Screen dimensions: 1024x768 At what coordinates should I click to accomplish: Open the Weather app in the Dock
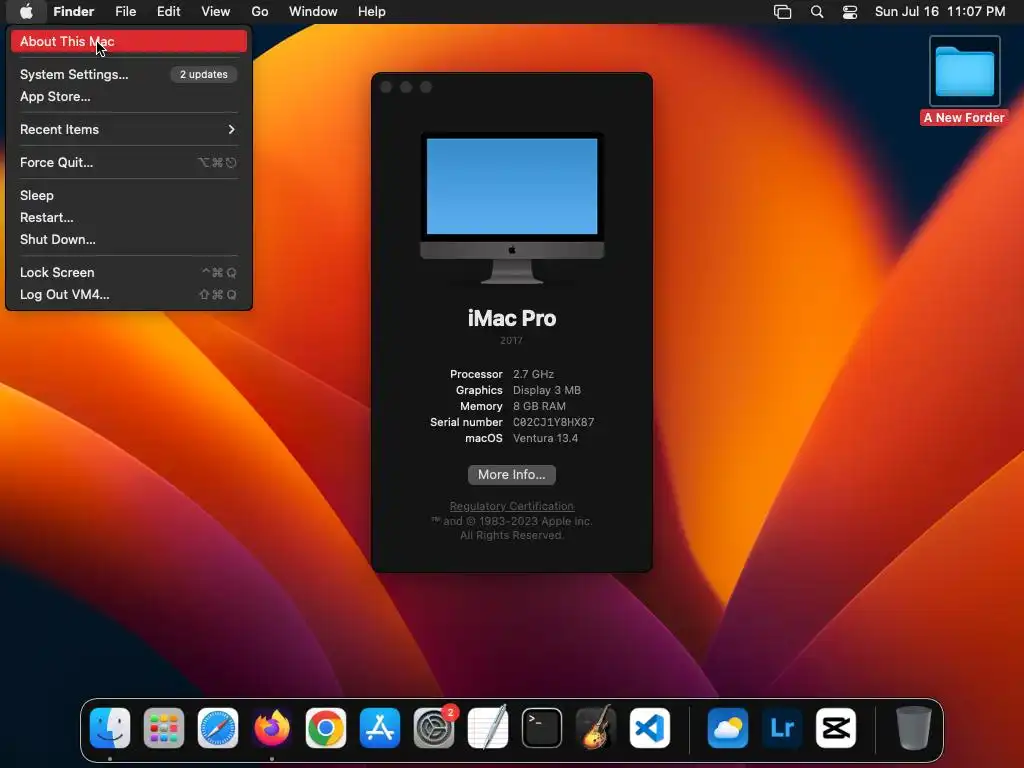tap(728, 728)
